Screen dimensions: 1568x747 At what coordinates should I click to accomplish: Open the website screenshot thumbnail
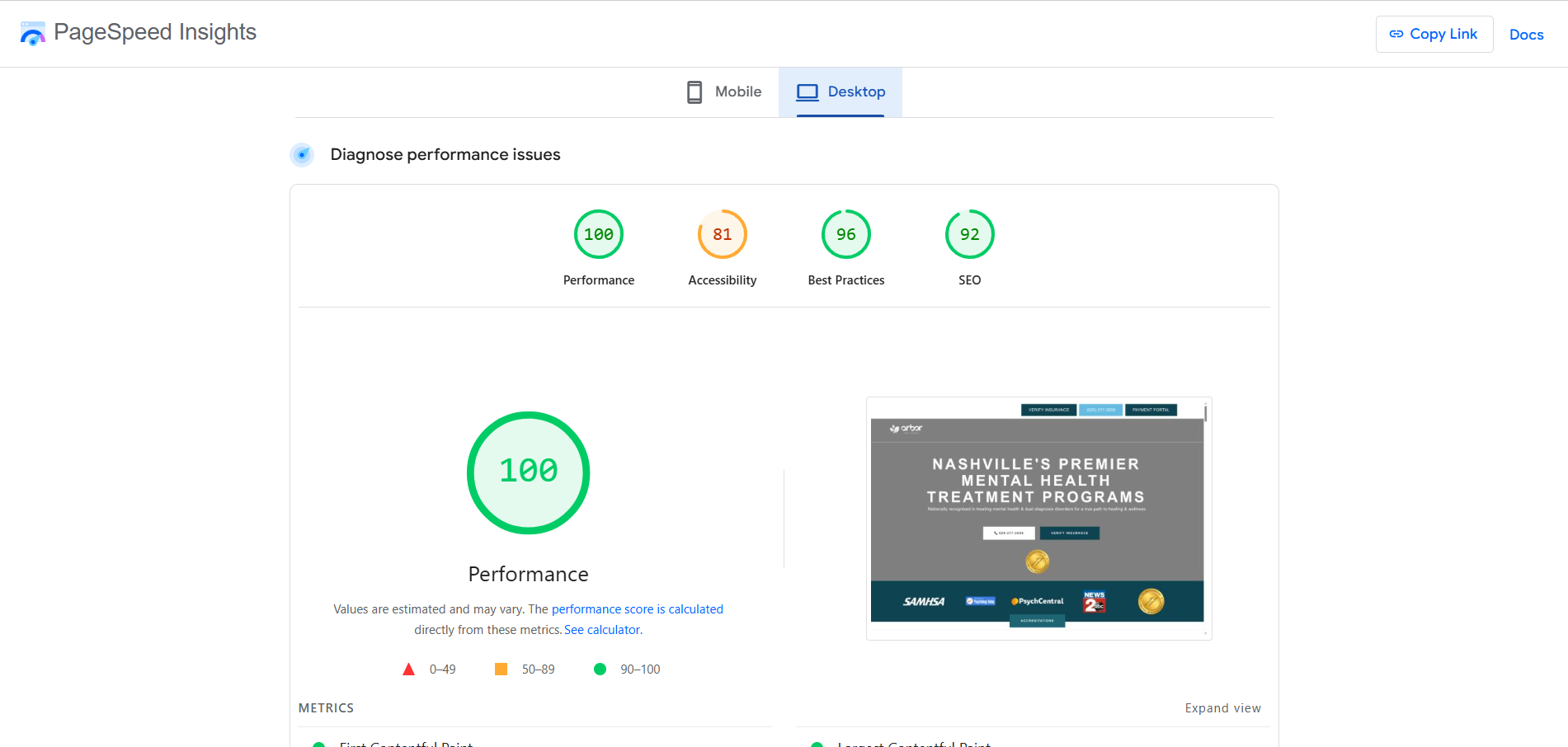(x=1038, y=519)
